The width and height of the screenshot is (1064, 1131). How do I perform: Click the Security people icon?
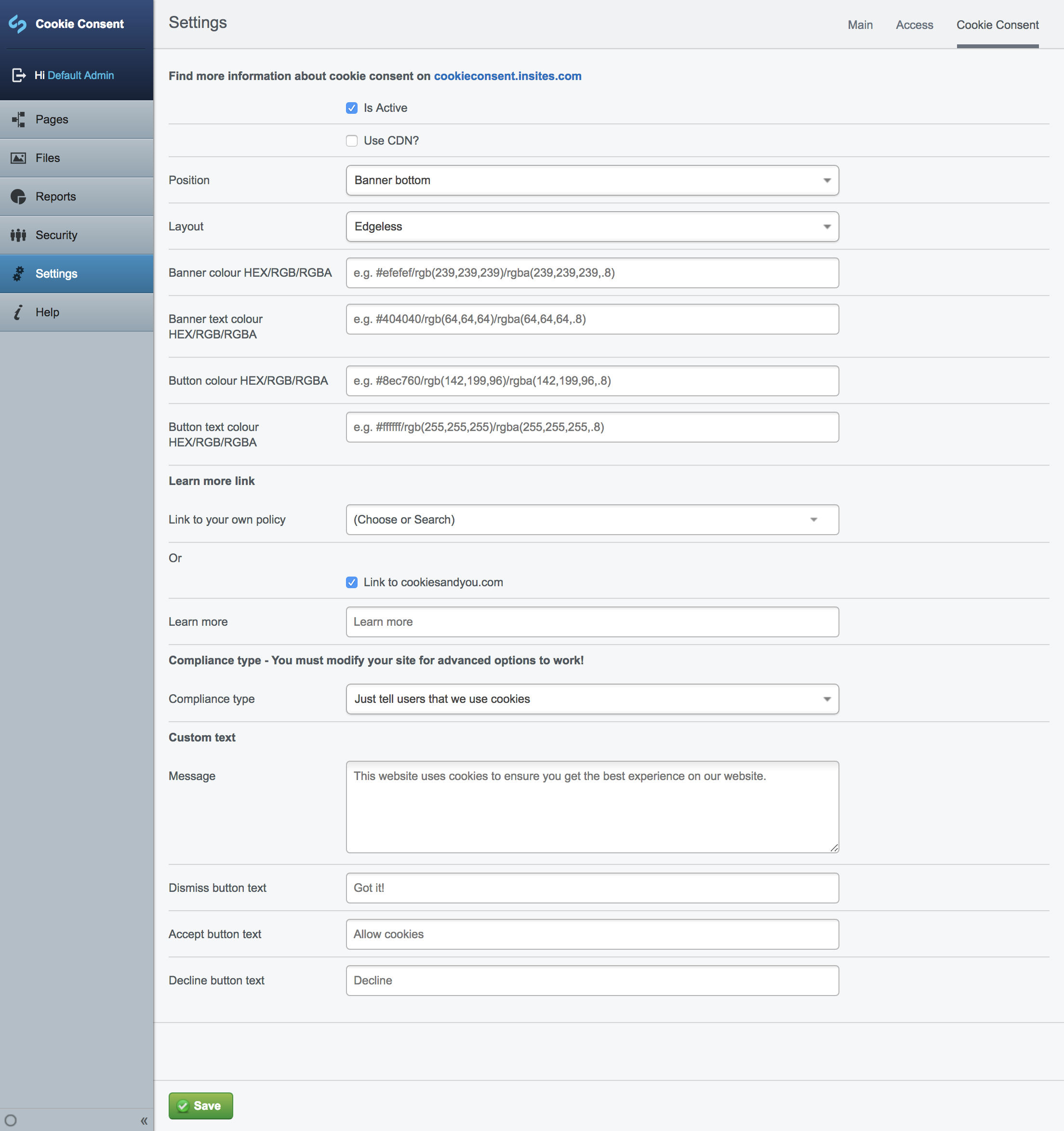tap(19, 235)
